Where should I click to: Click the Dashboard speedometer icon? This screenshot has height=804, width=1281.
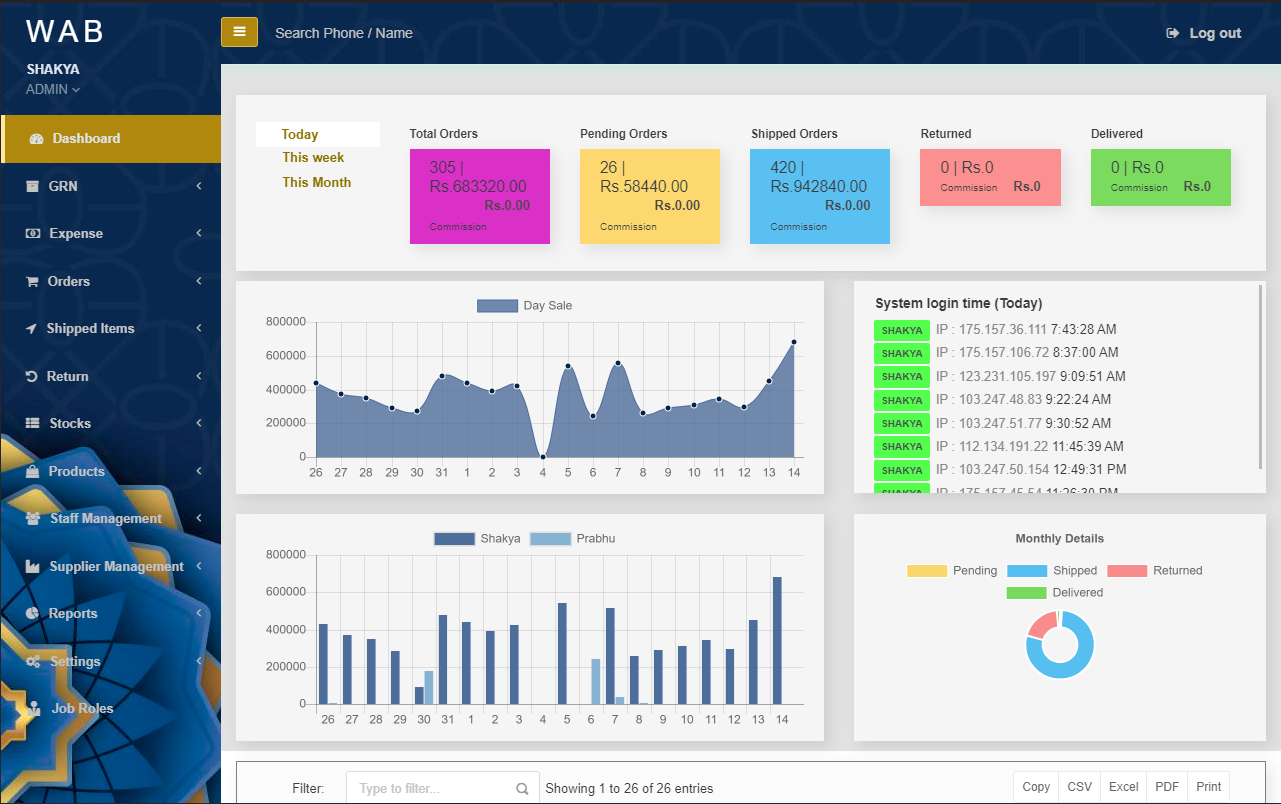click(x=37, y=139)
